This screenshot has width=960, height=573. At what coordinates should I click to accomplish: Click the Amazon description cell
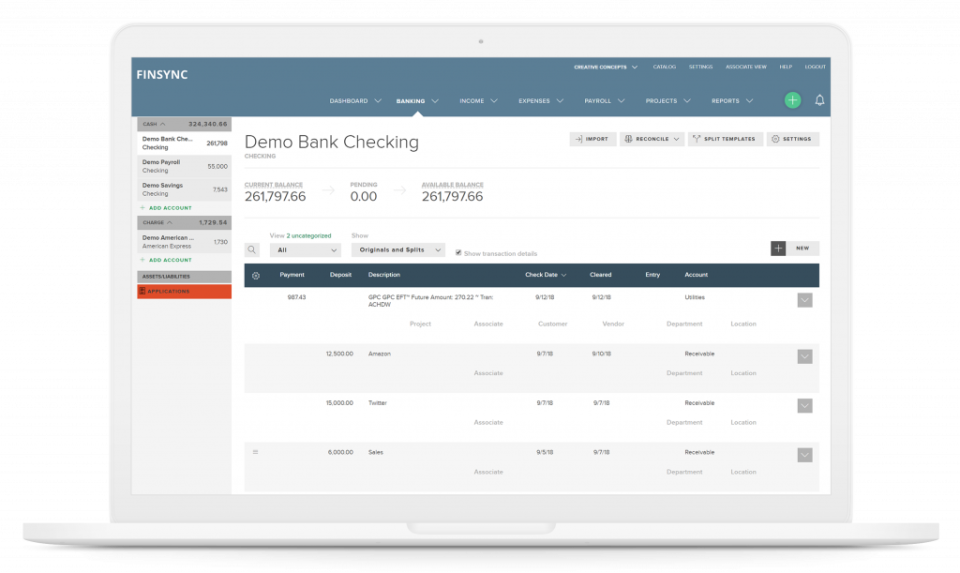point(379,354)
